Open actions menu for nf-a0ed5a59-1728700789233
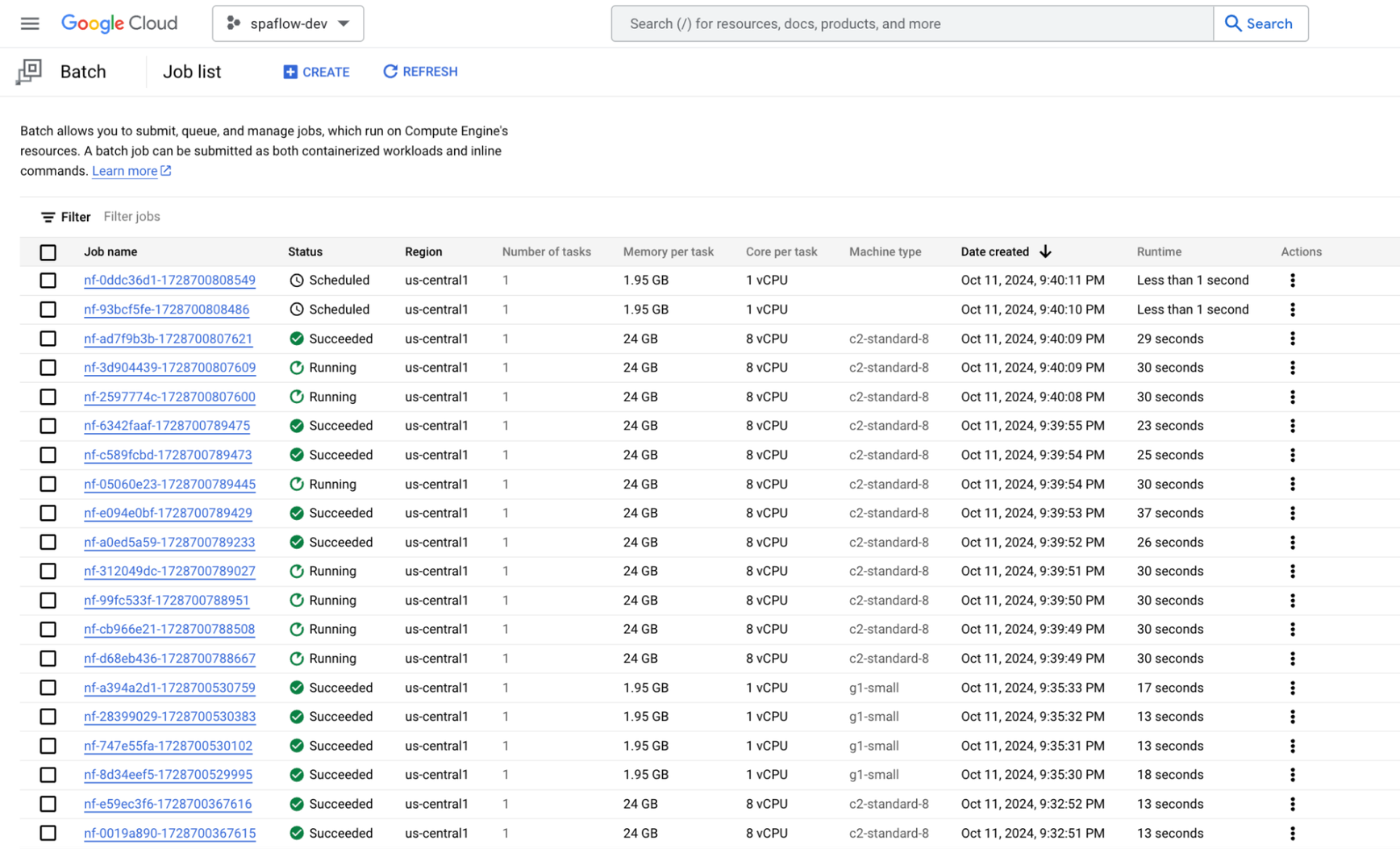 point(1293,543)
